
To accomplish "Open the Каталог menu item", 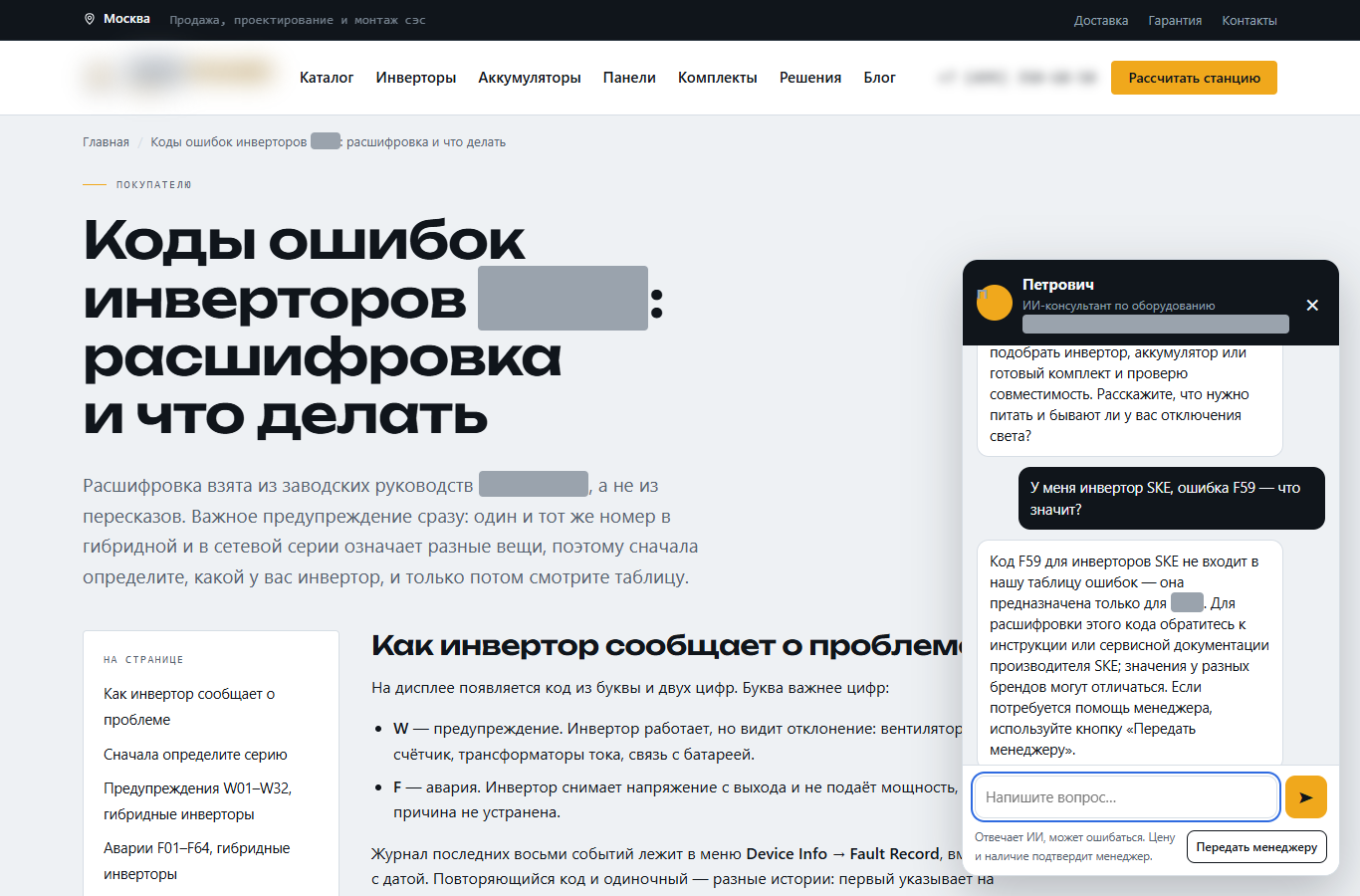I will [x=327, y=78].
